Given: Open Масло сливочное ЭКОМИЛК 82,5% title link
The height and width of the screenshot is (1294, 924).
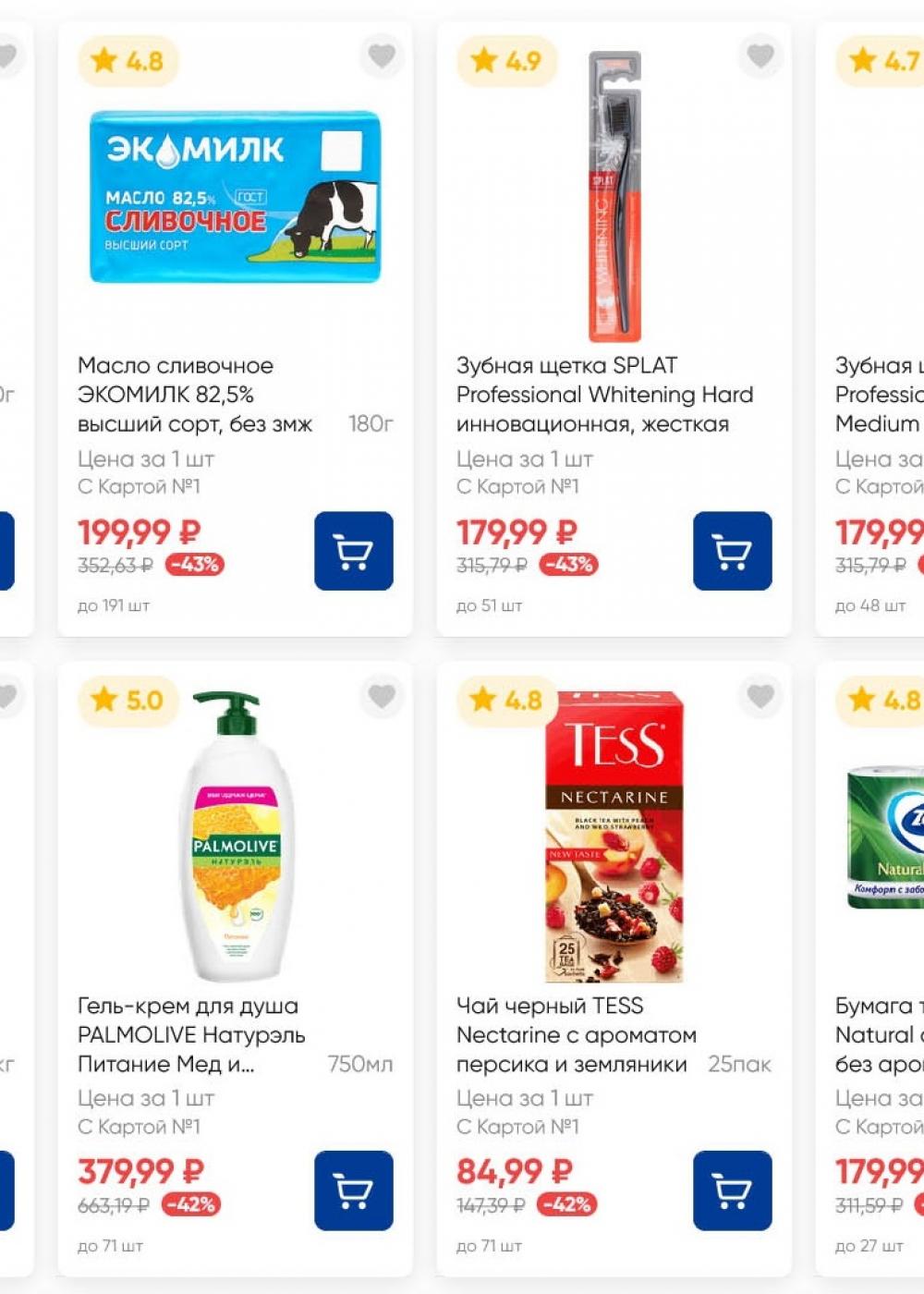Looking at the screenshot, I should [194, 395].
